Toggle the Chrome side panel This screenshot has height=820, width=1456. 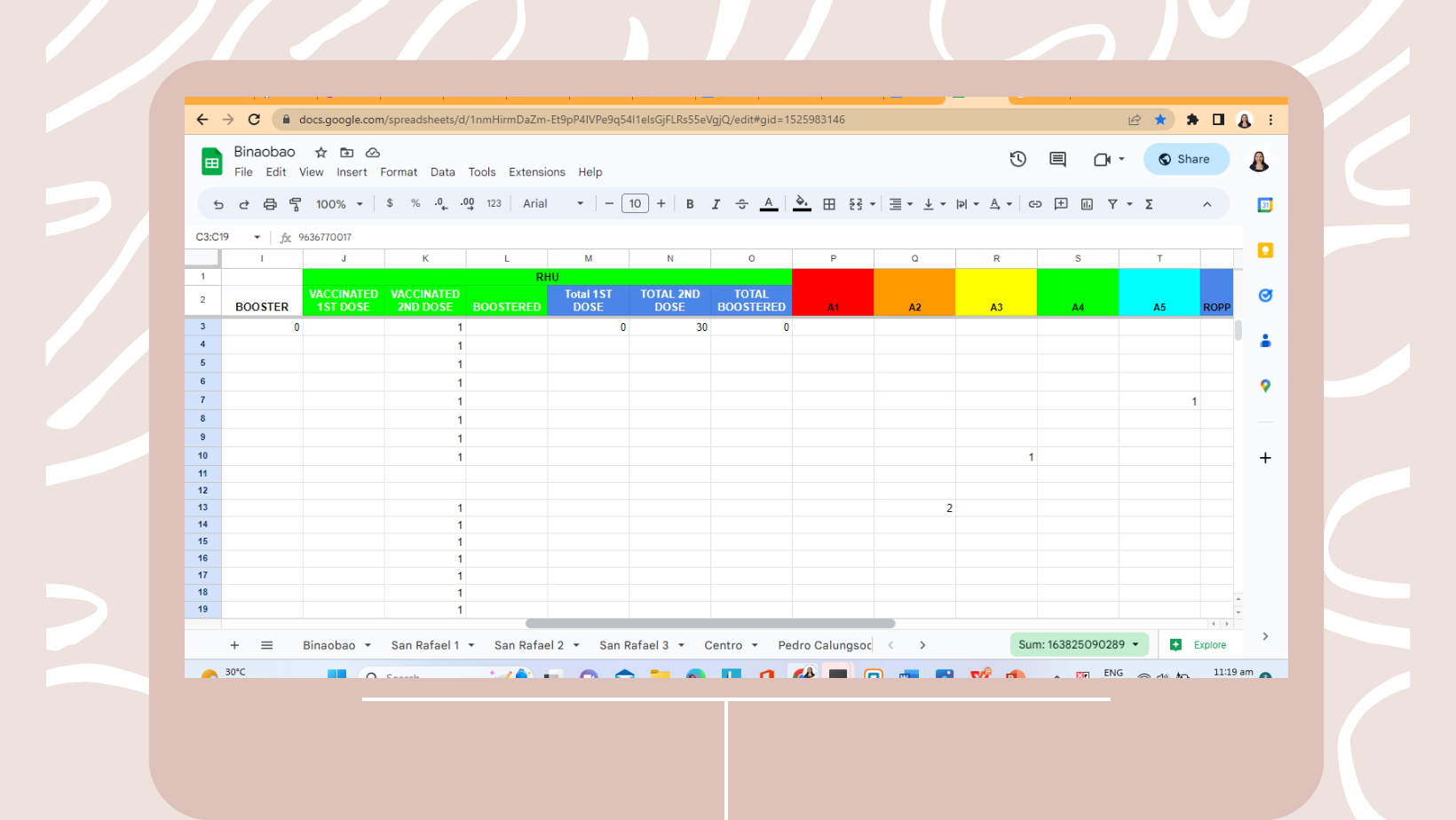(1218, 120)
